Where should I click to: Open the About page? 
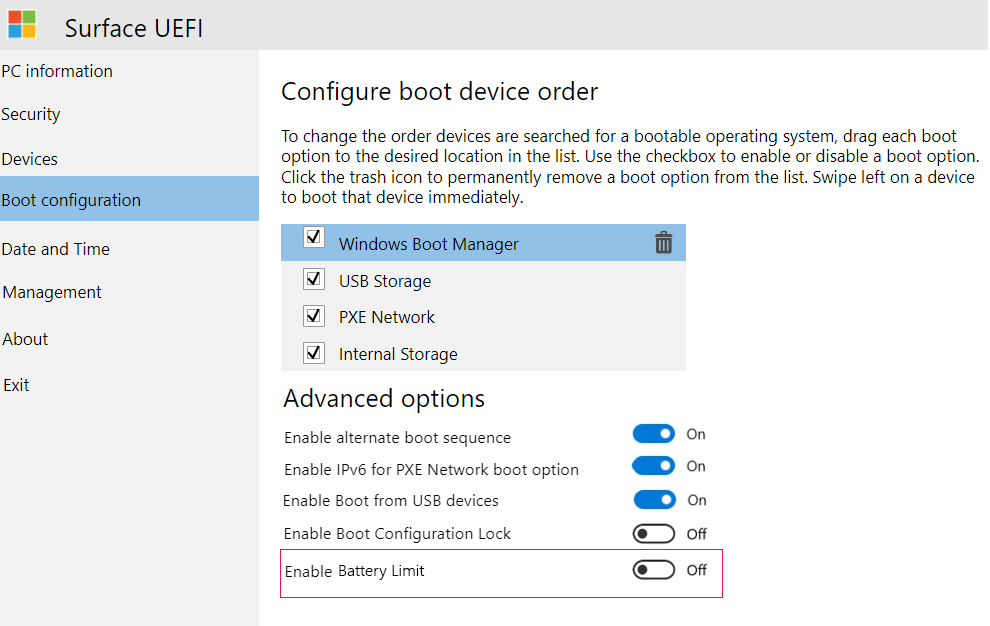tap(25, 339)
